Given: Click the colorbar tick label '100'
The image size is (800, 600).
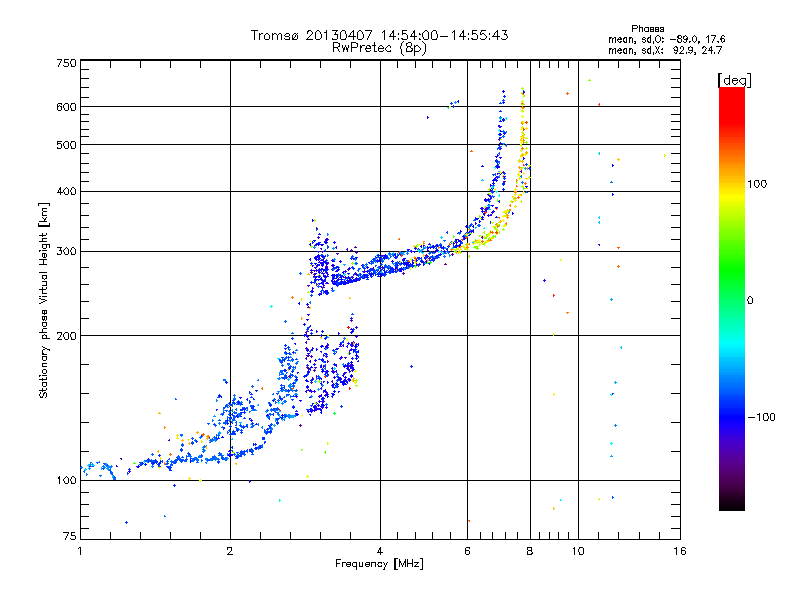Looking at the screenshot, I should pyautogui.click(x=757, y=184).
